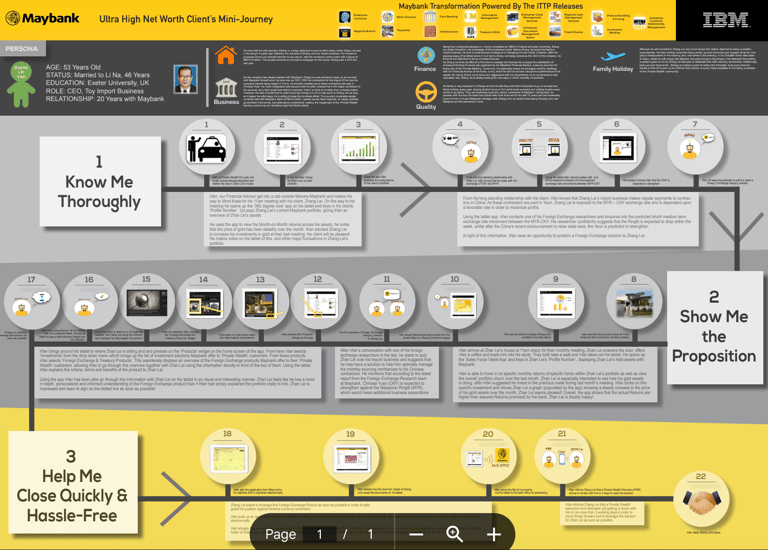The image size is (768, 550).
Task: Click step 11 two people talking circle
Action: point(387,301)
